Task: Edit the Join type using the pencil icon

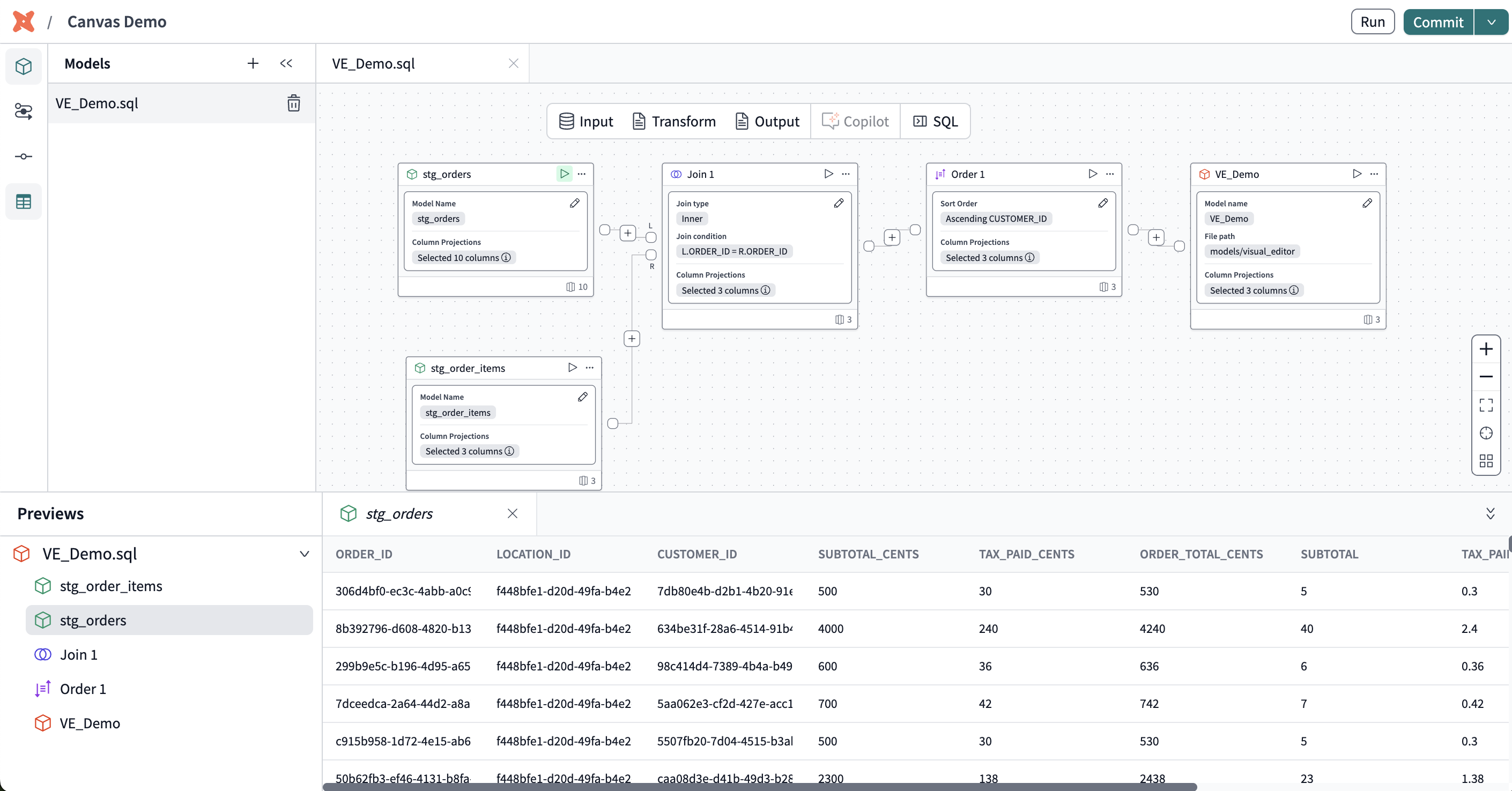Action: pos(839,203)
